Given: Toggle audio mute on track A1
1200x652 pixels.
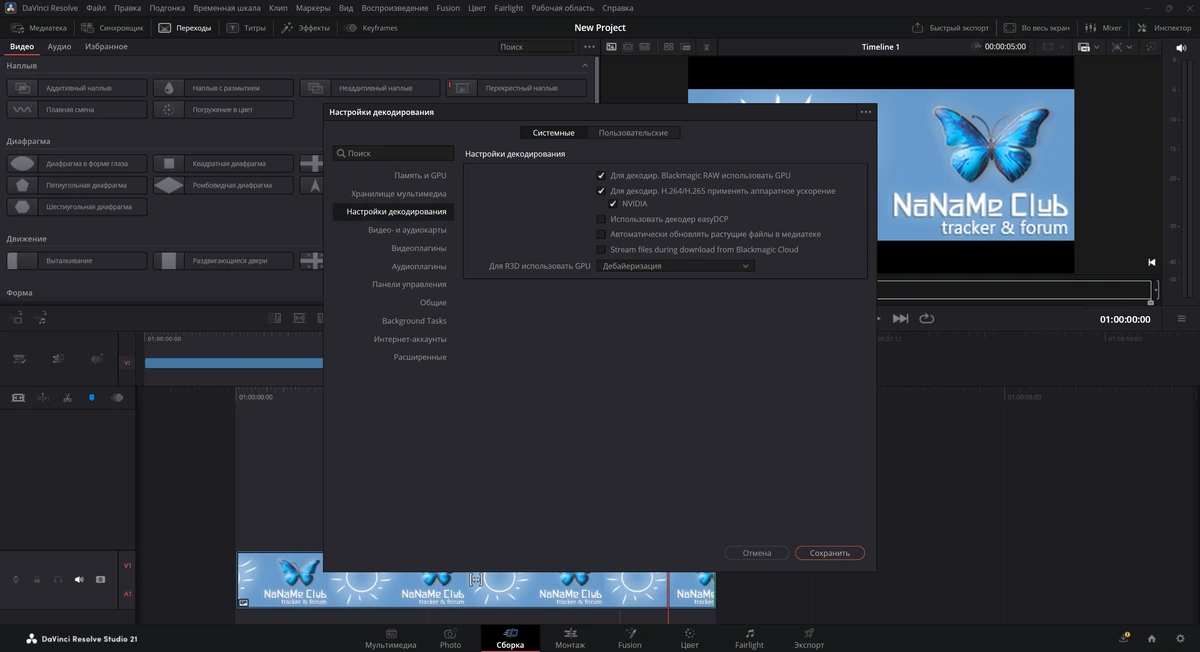Looking at the screenshot, I should coord(79,579).
